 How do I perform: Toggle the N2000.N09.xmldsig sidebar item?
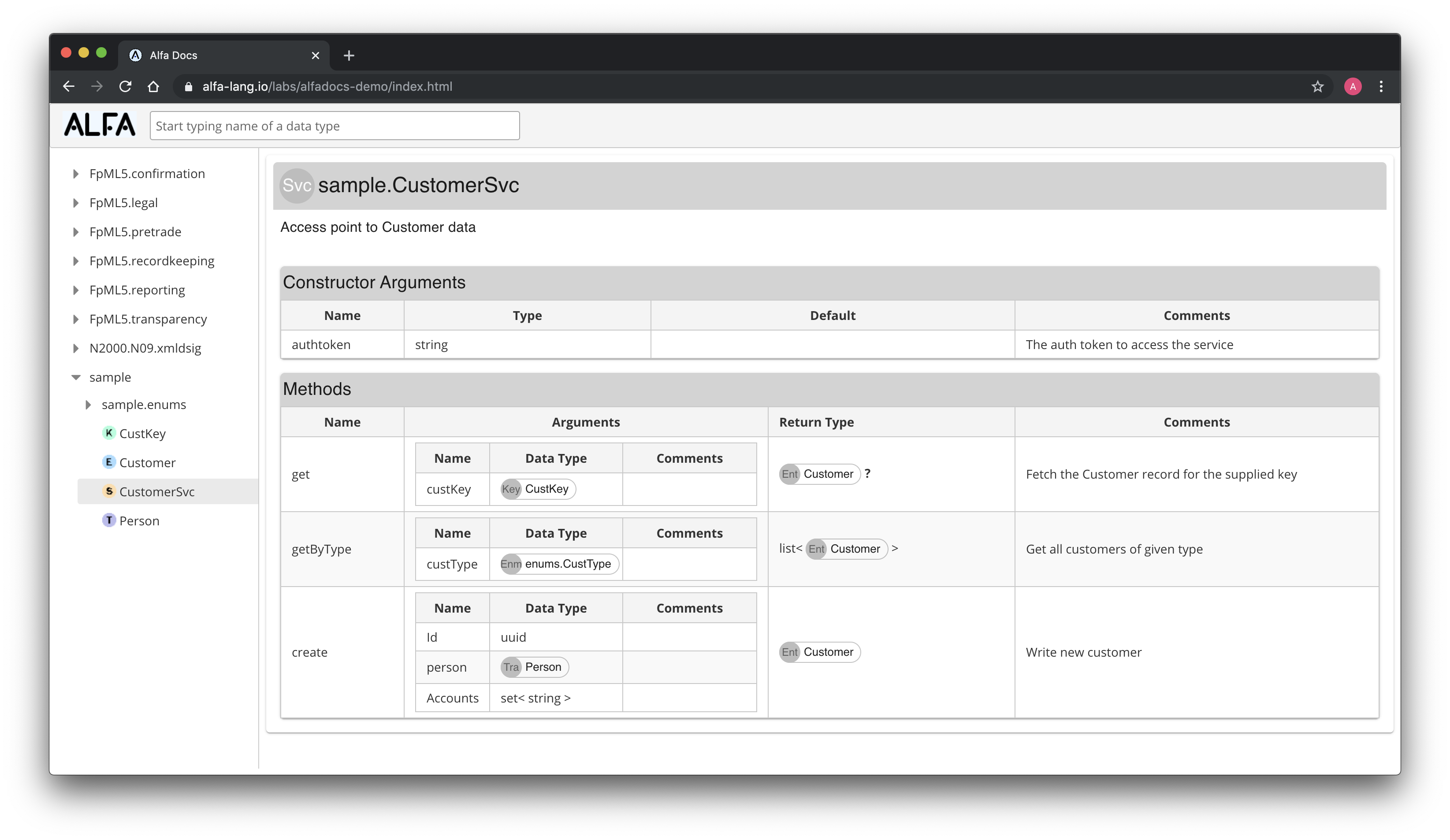78,348
